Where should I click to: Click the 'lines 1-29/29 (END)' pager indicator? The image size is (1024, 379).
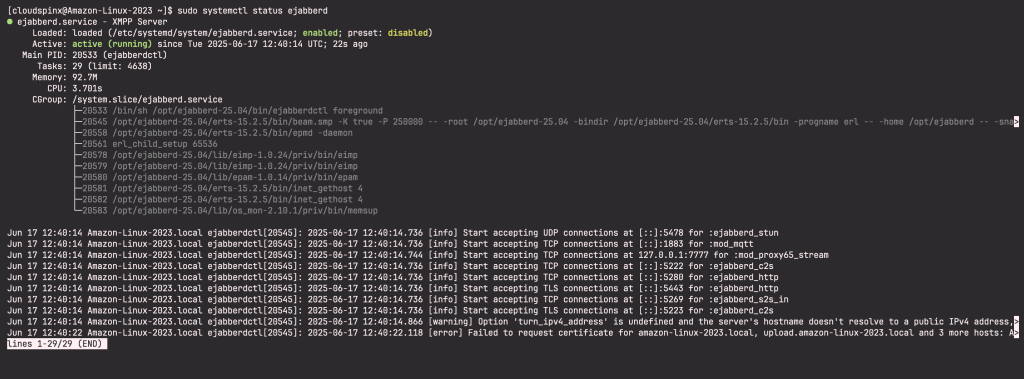(55, 344)
